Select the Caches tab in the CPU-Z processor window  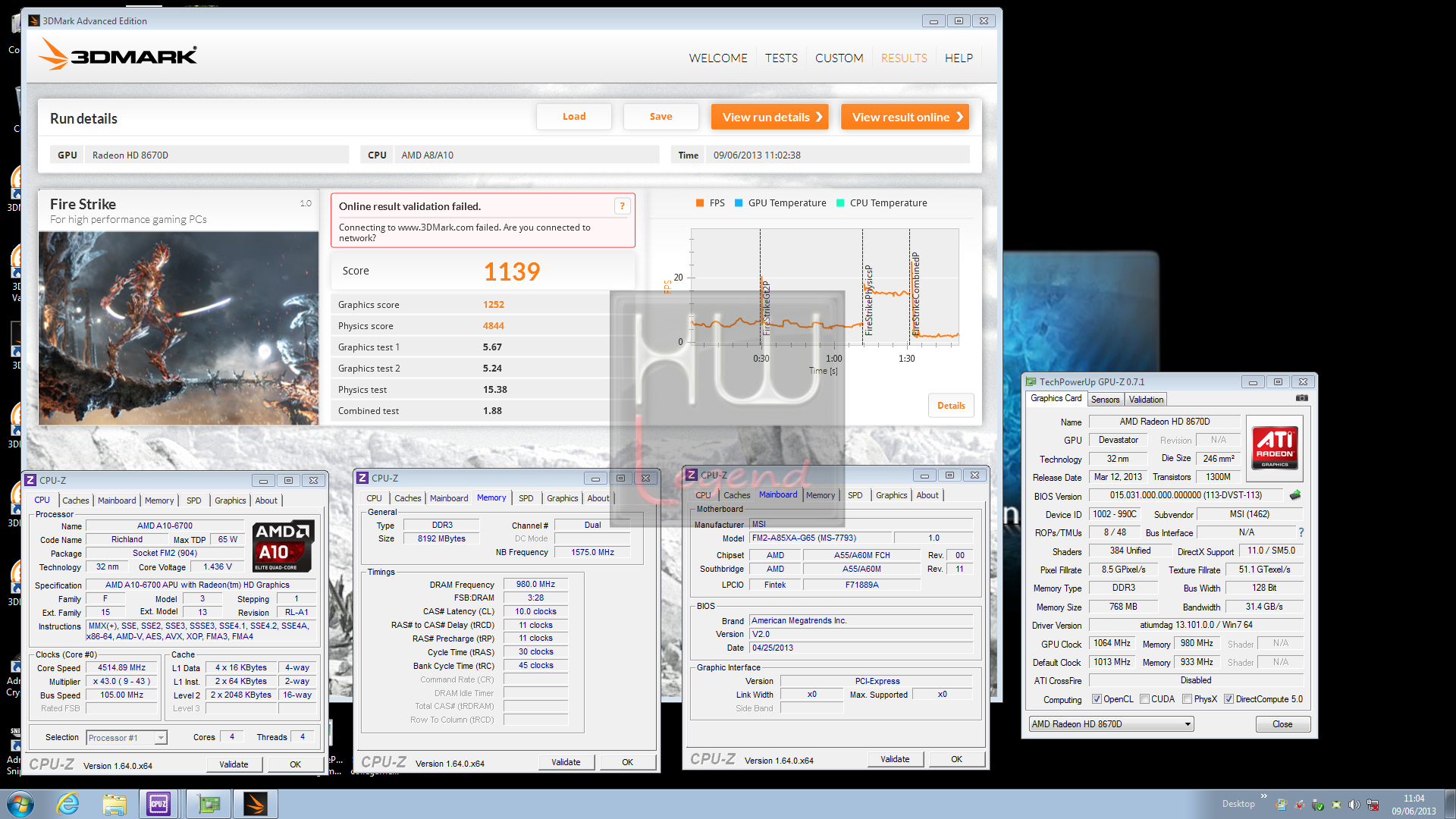point(76,500)
